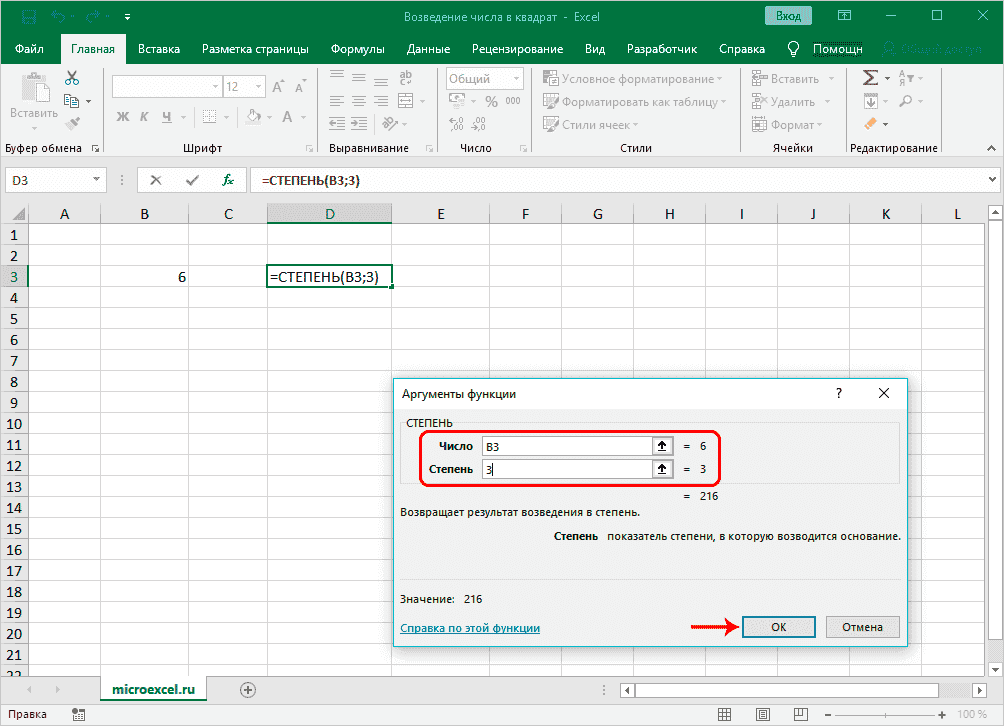
Task: Click the Save icon in title bar
Action: 27,17
